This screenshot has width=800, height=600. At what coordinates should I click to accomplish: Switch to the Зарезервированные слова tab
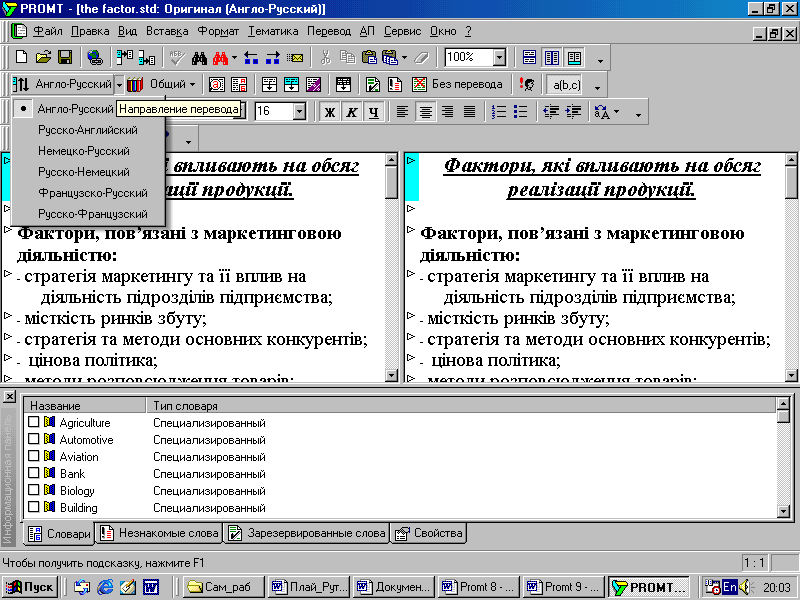tap(307, 533)
